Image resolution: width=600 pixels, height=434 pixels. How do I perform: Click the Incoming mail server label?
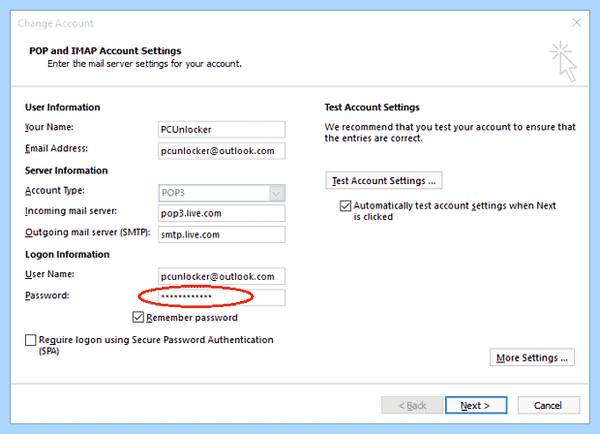[x=71, y=211]
